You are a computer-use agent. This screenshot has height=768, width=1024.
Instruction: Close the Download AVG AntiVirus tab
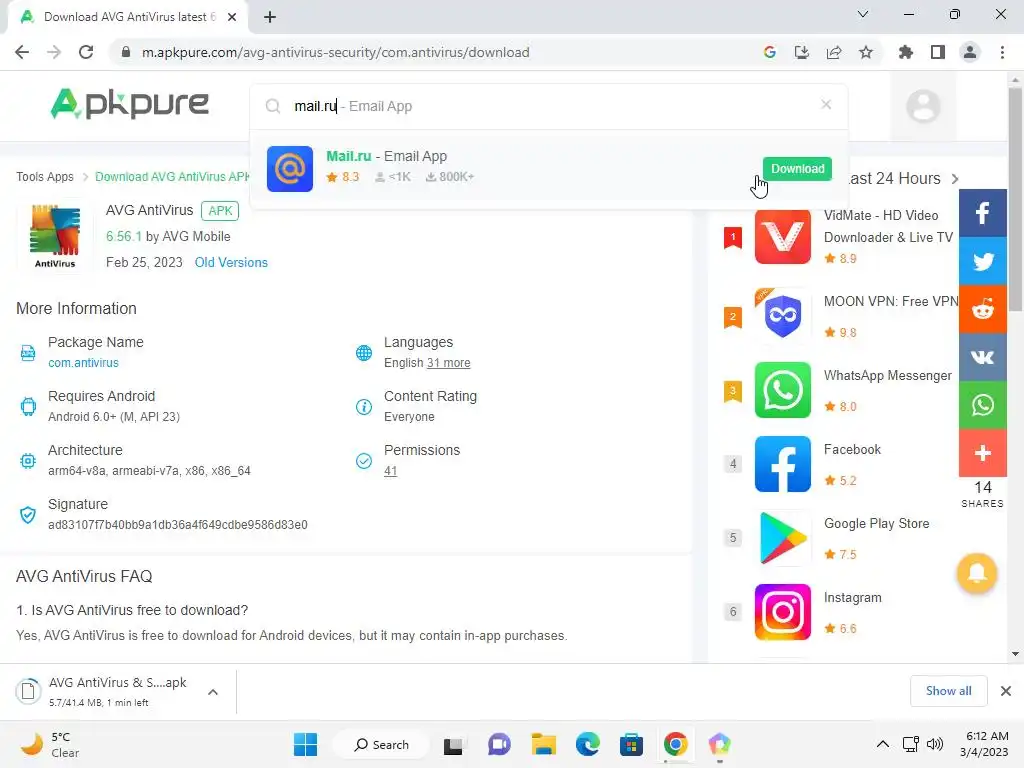point(232,17)
